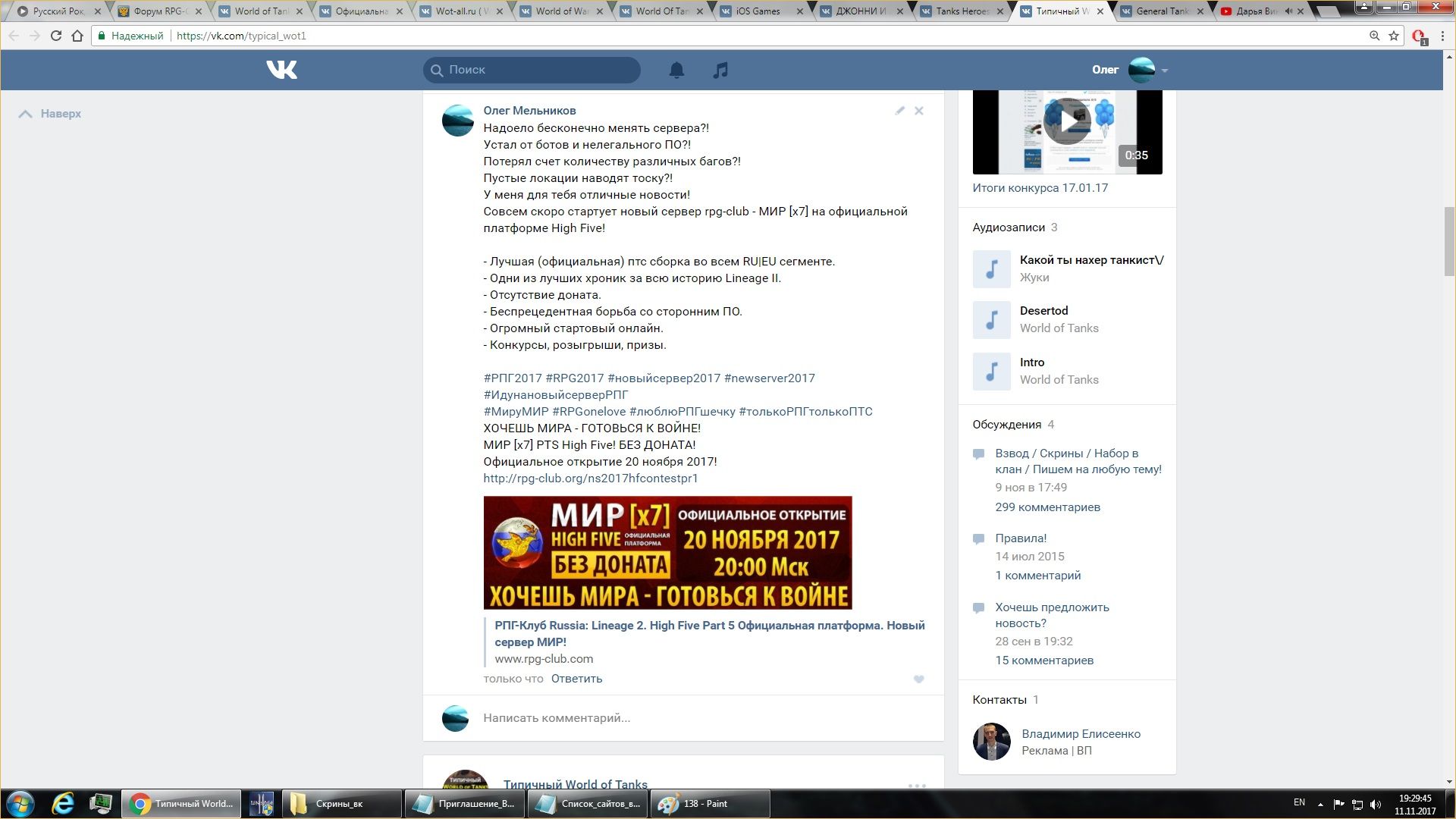This screenshot has height=819, width=1456.
Task: Switch to Tanks Heroes browser tab
Action: (x=962, y=11)
